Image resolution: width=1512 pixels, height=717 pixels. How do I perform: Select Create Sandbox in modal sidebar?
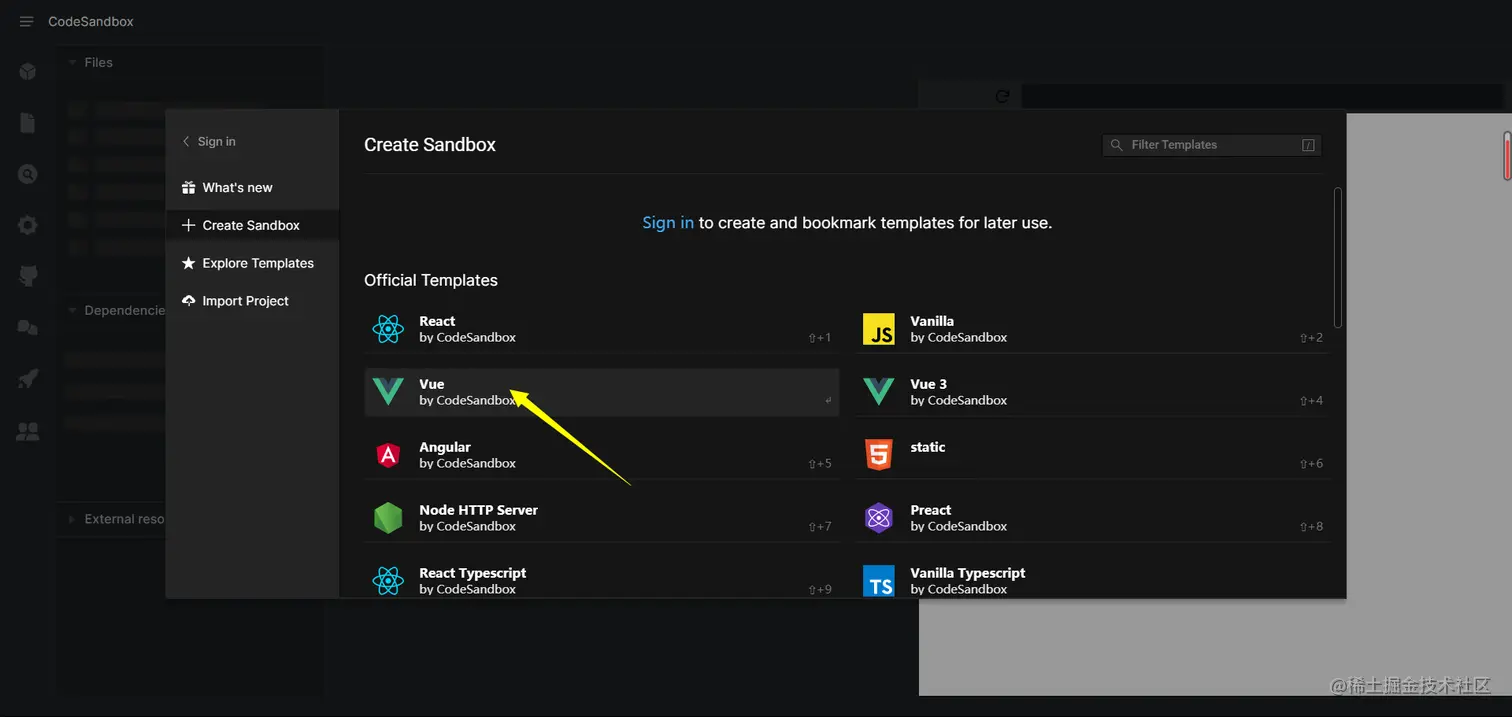[x=252, y=226]
